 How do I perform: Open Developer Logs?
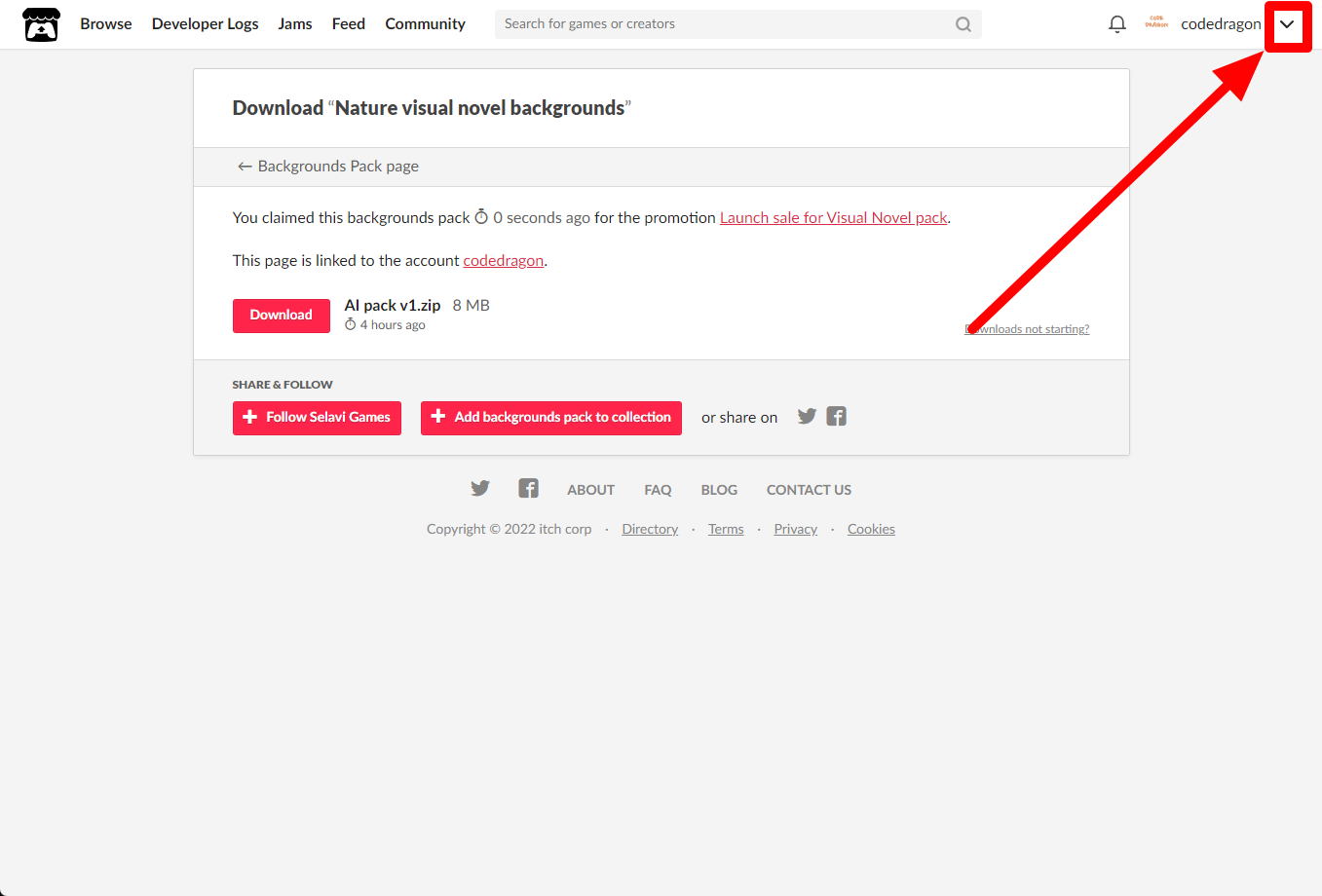coord(206,24)
